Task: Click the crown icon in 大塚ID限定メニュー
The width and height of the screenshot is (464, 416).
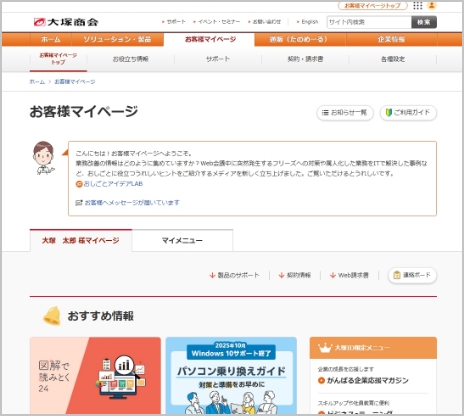Action: 324,348
